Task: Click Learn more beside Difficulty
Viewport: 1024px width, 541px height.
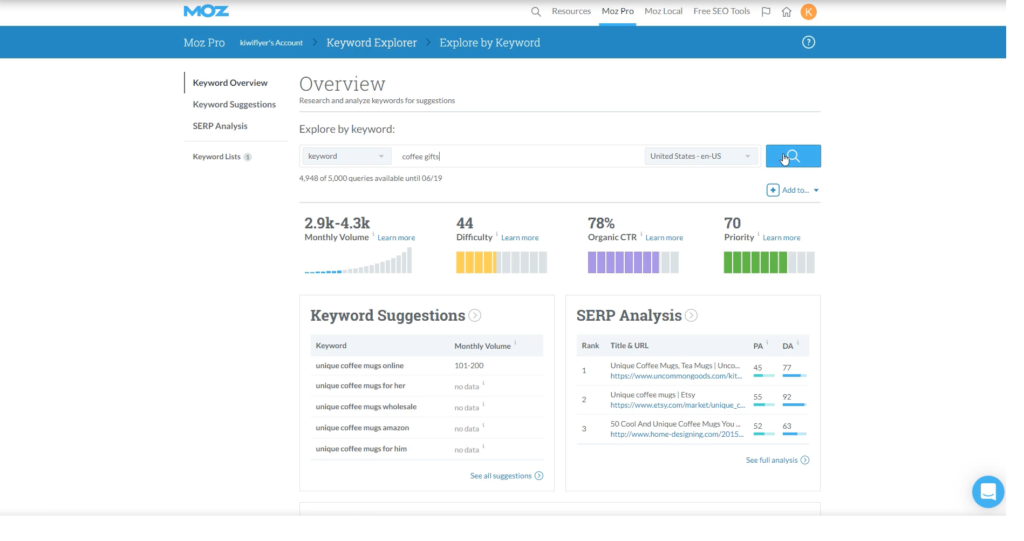Action: click(x=520, y=238)
